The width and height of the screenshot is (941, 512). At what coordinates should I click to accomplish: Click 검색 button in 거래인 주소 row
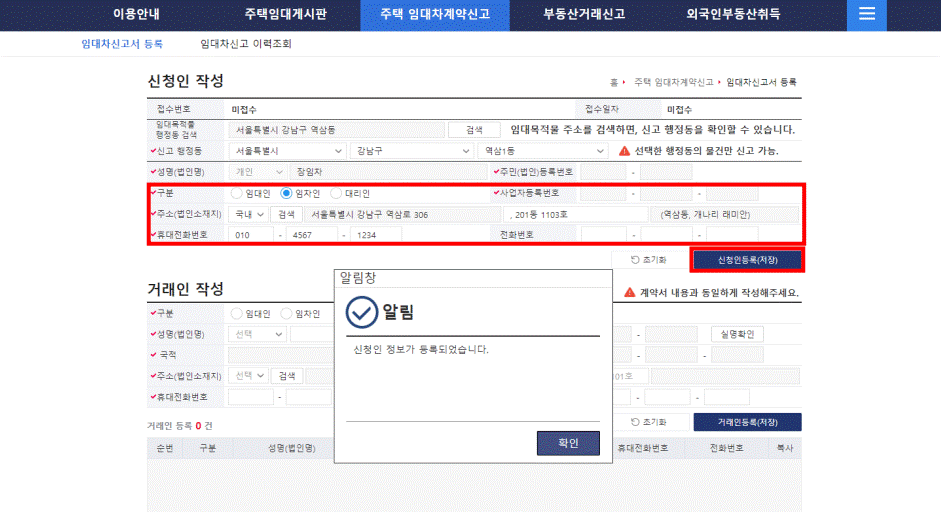(286, 376)
